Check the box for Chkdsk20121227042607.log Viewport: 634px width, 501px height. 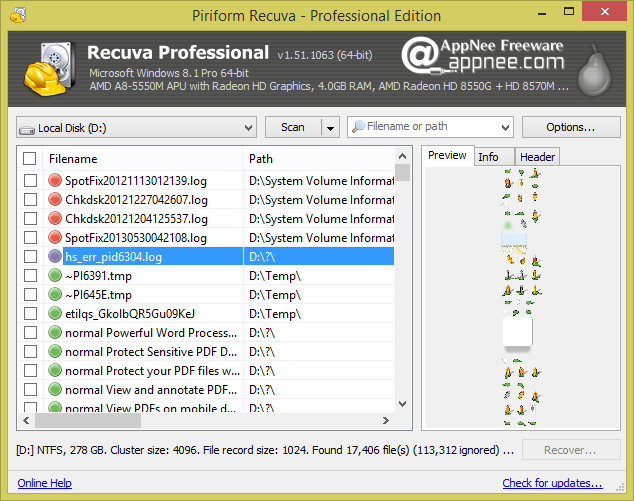30,199
